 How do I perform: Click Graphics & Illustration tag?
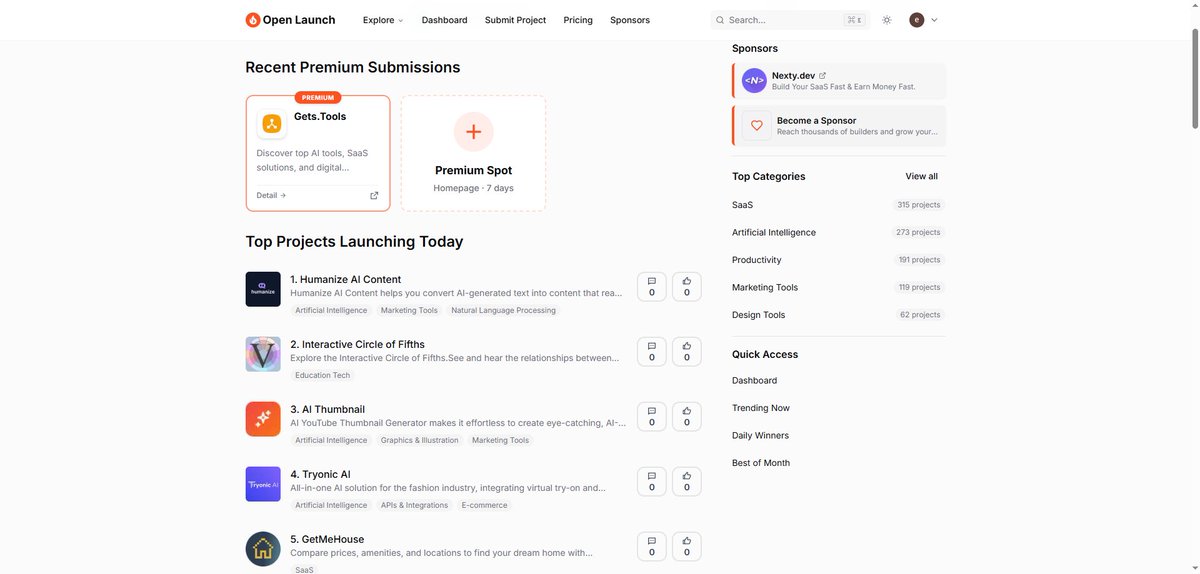point(419,440)
